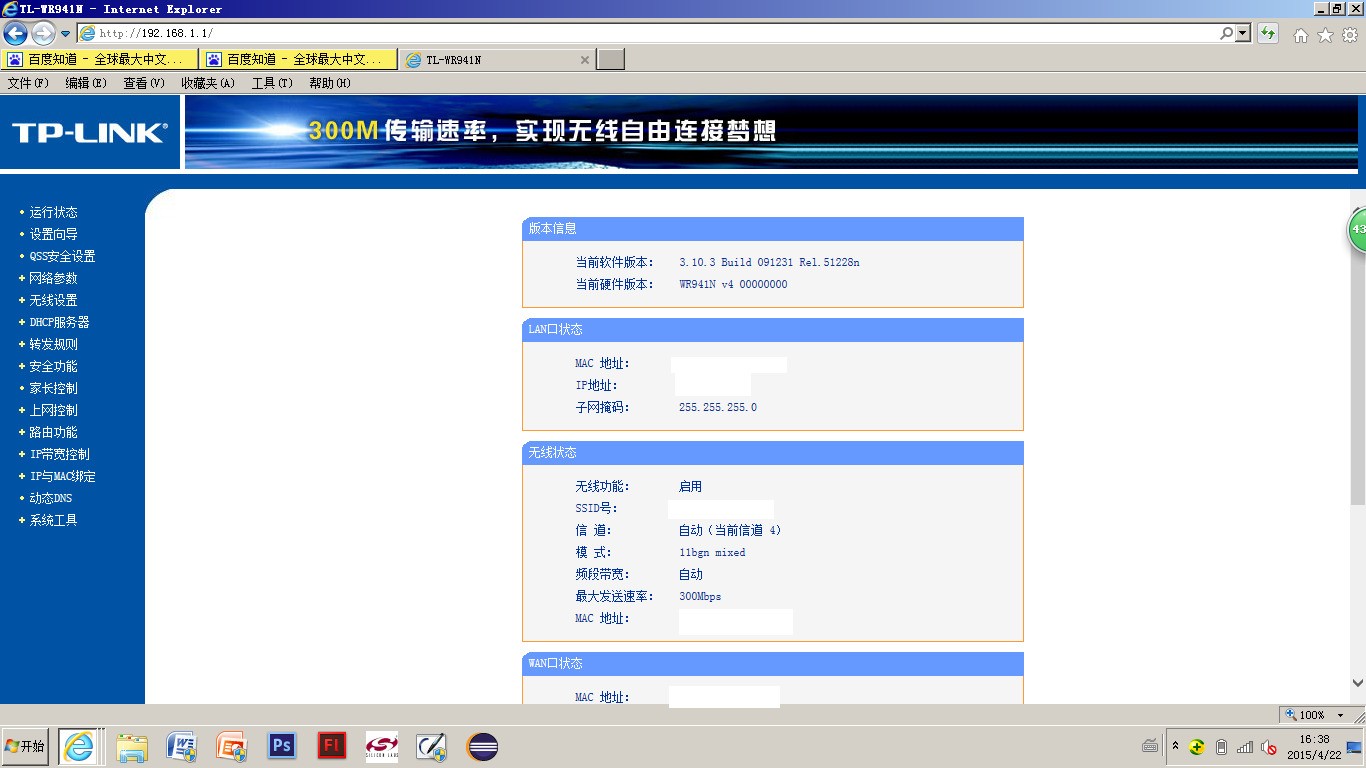Close the TL-WR941N tab

coord(585,60)
